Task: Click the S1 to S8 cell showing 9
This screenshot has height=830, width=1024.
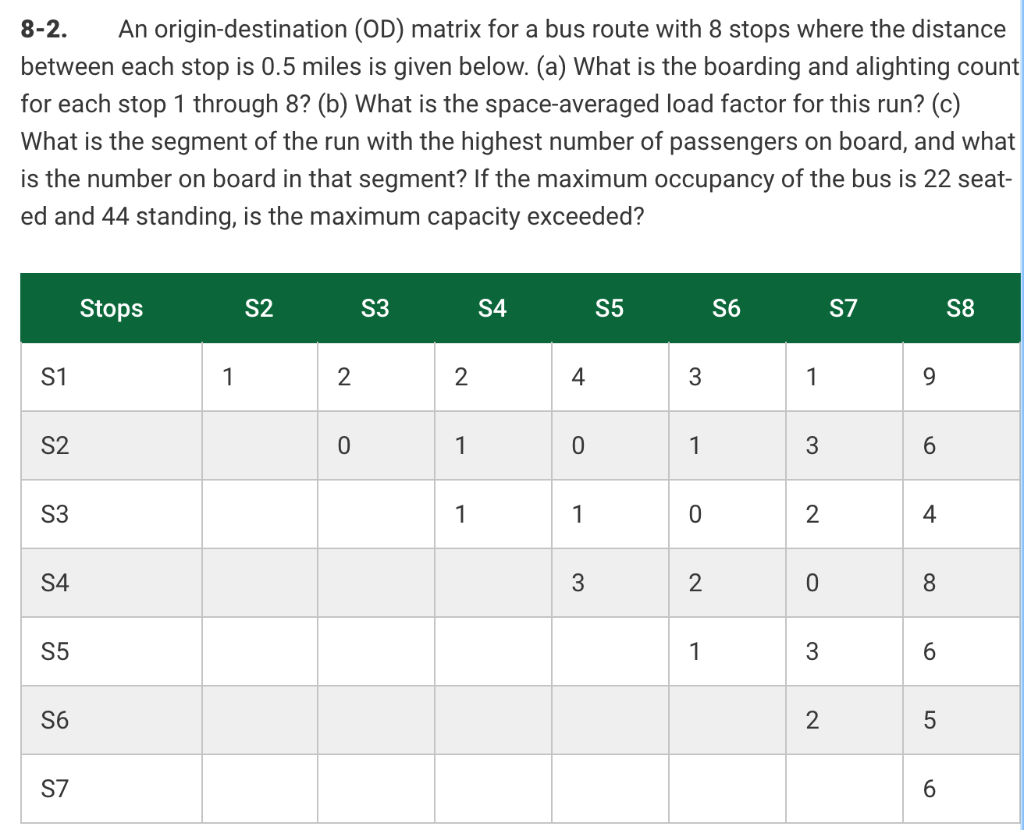Action: [x=961, y=377]
